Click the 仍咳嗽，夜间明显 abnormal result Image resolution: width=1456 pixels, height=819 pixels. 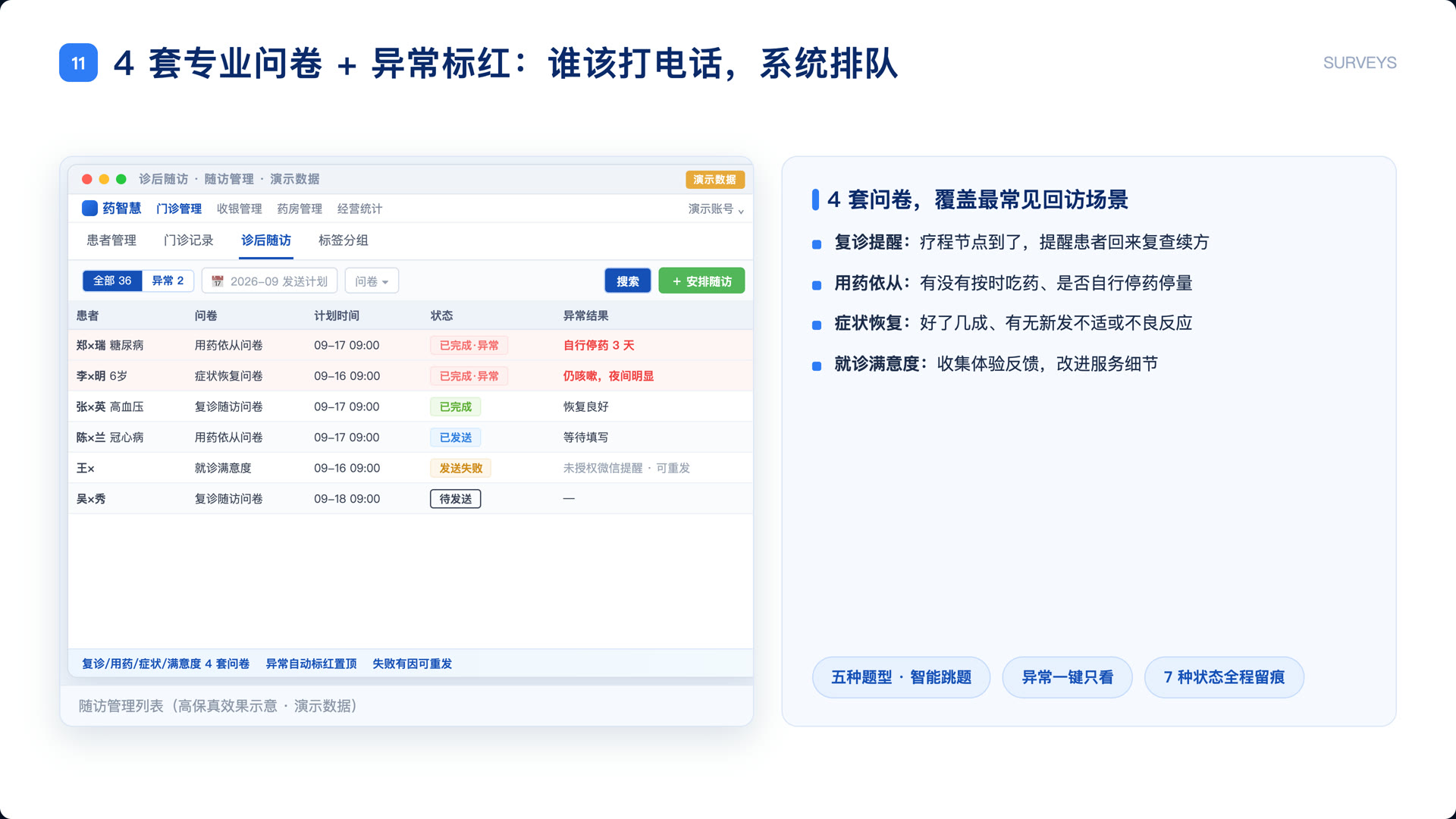click(608, 376)
